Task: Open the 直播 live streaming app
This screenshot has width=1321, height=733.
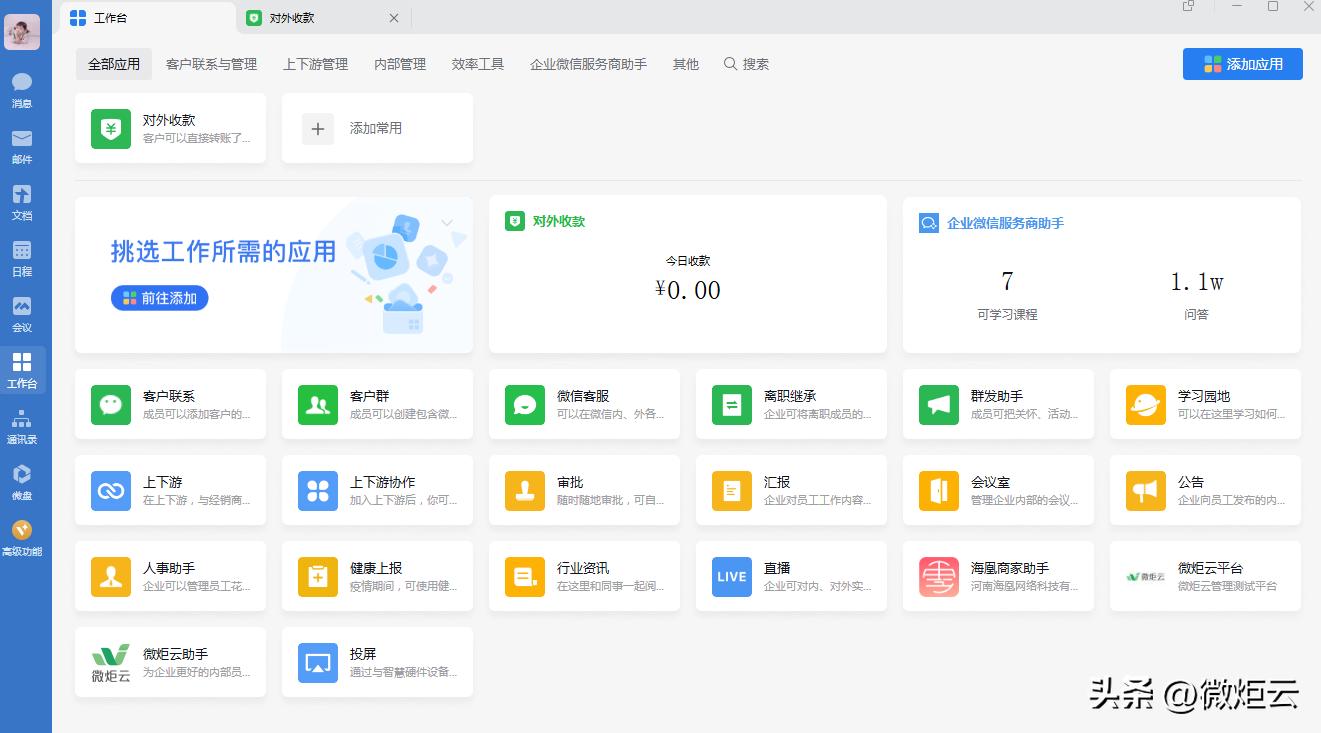Action: (791, 576)
